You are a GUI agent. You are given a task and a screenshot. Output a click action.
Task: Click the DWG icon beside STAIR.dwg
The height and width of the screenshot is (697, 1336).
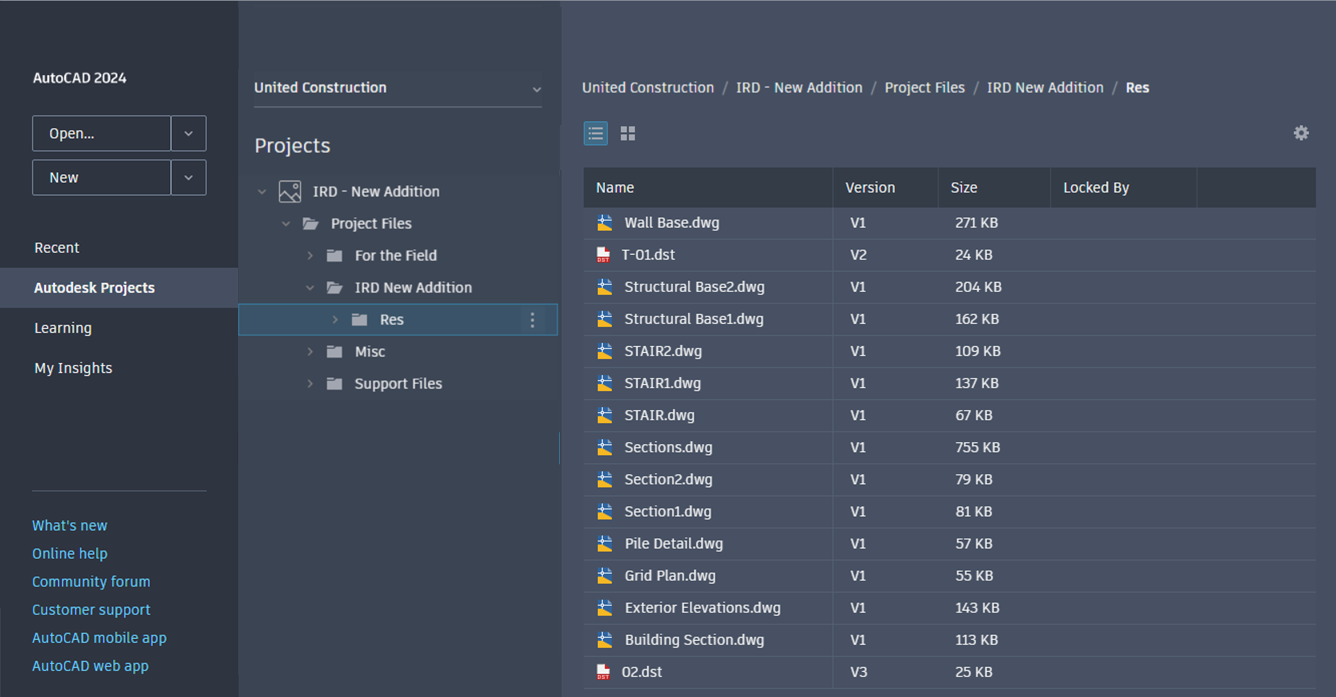tap(604, 415)
